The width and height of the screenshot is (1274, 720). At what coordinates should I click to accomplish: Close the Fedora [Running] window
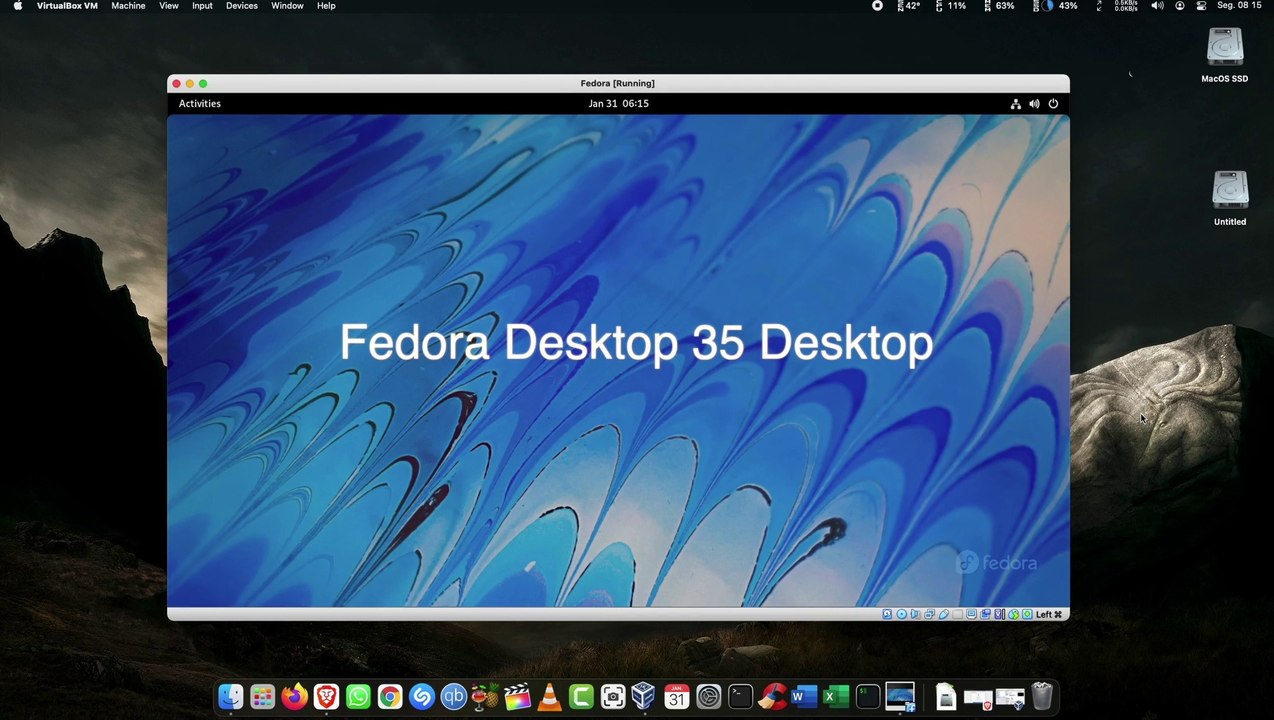(x=176, y=84)
